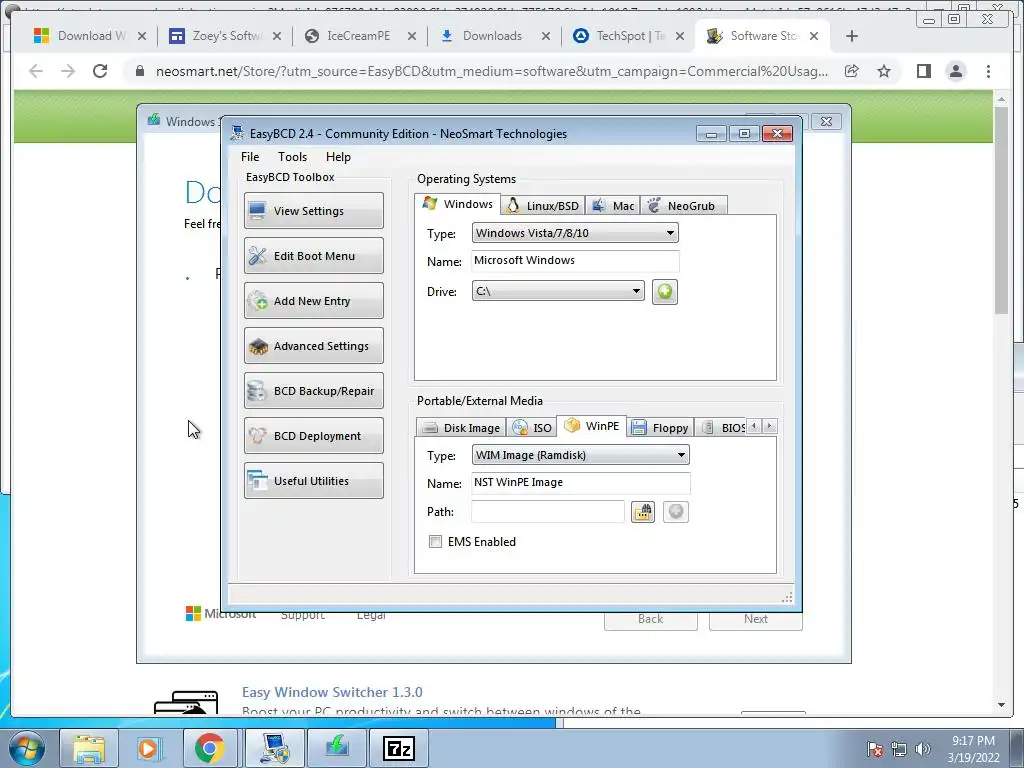Open the 7-Zip taskbar icon
Viewport: 1024px width, 768px height.
(x=399, y=748)
